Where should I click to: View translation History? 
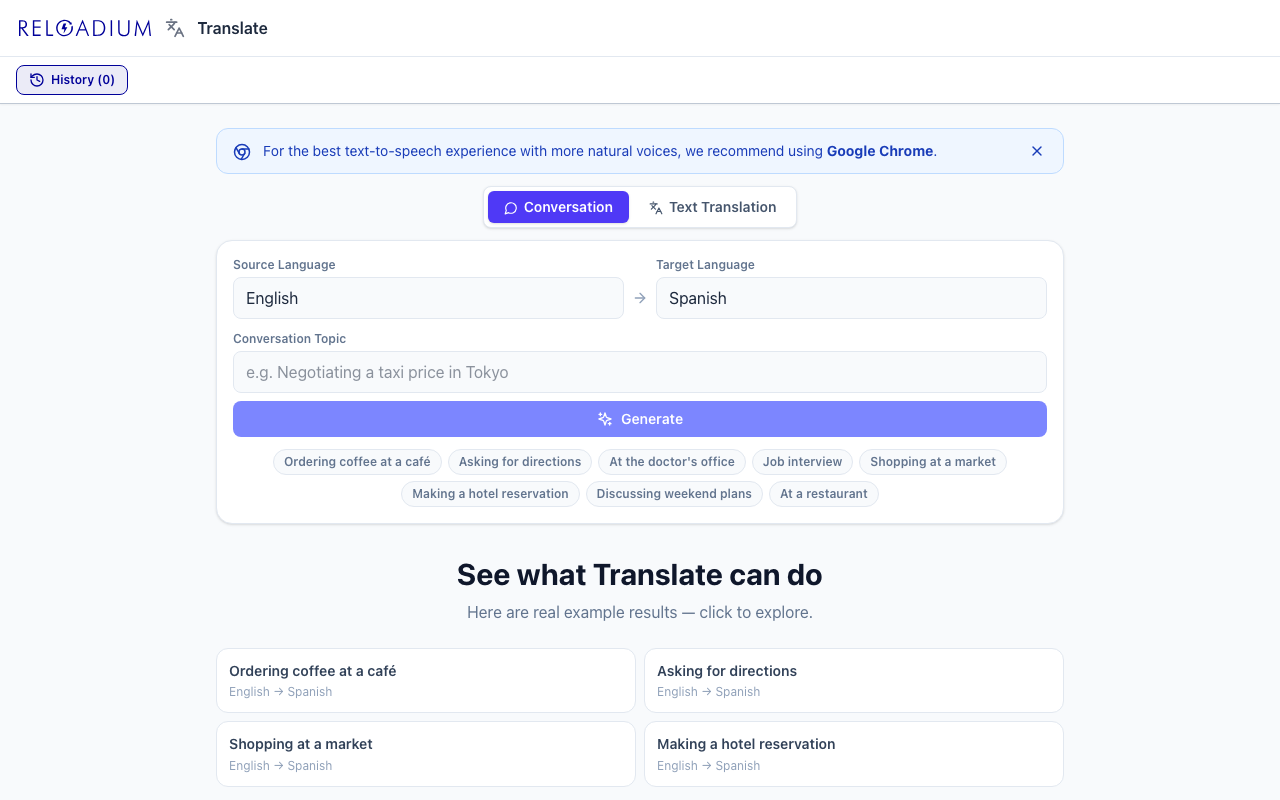click(71, 79)
